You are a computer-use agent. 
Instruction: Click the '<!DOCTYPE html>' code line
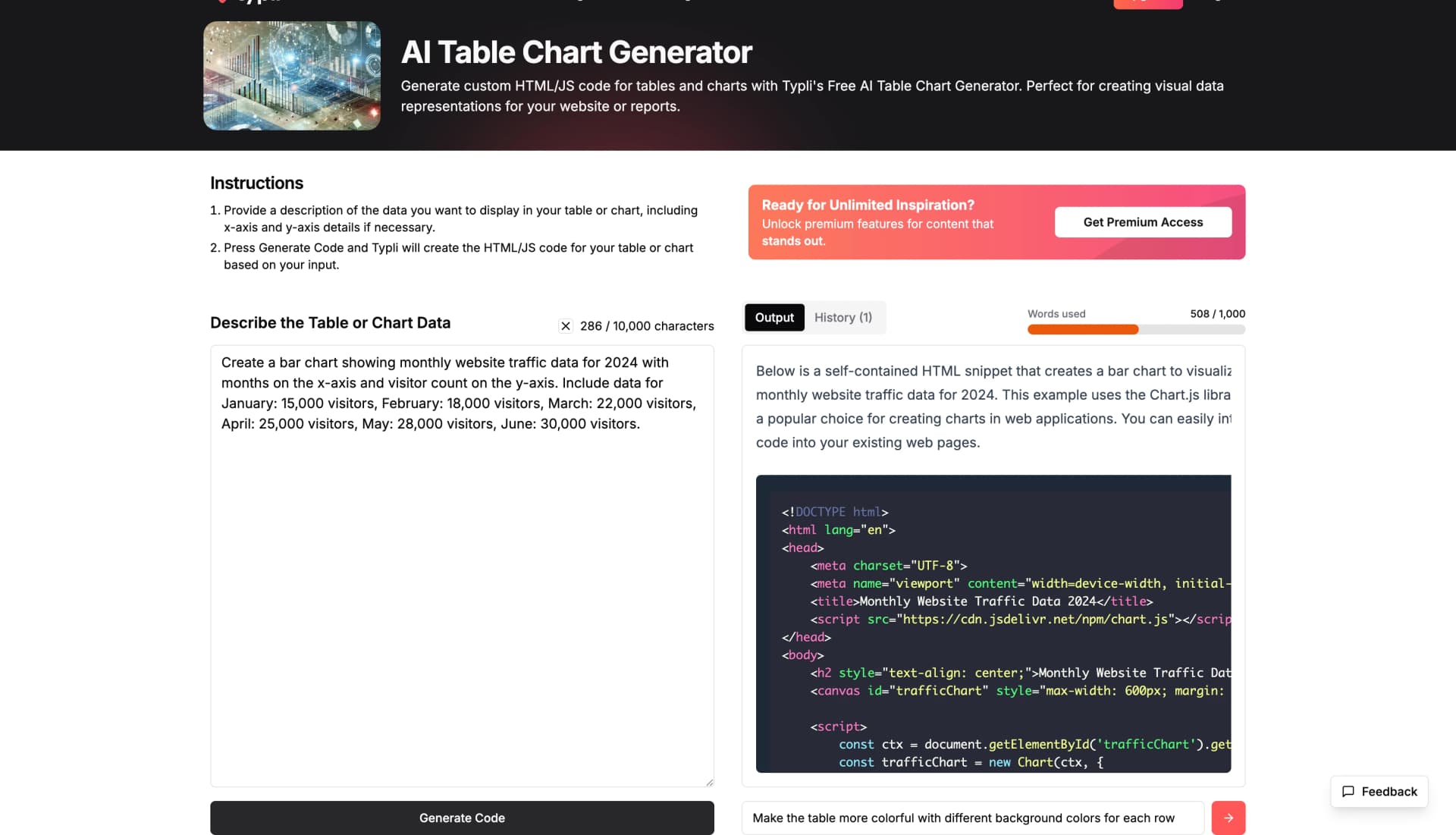[x=834, y=512]
